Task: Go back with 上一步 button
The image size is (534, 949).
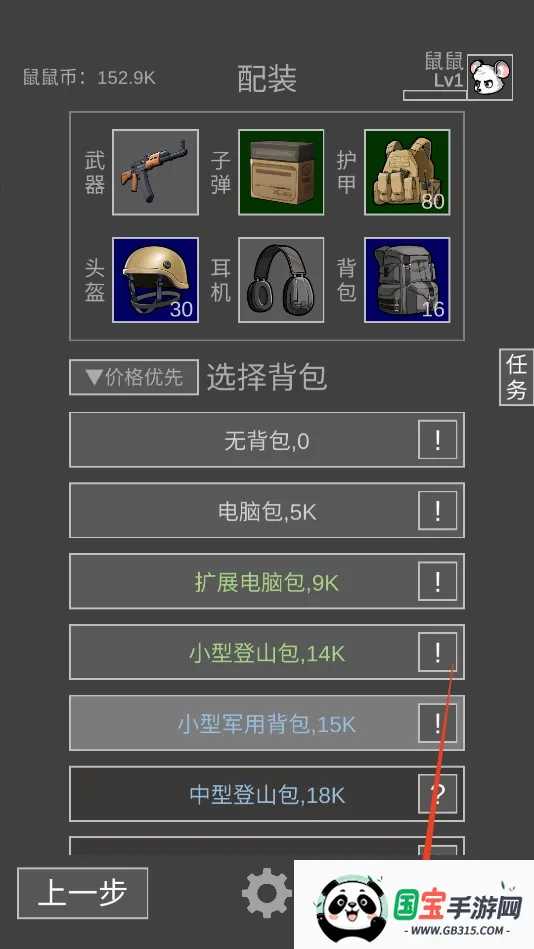Action: [83, 893]
